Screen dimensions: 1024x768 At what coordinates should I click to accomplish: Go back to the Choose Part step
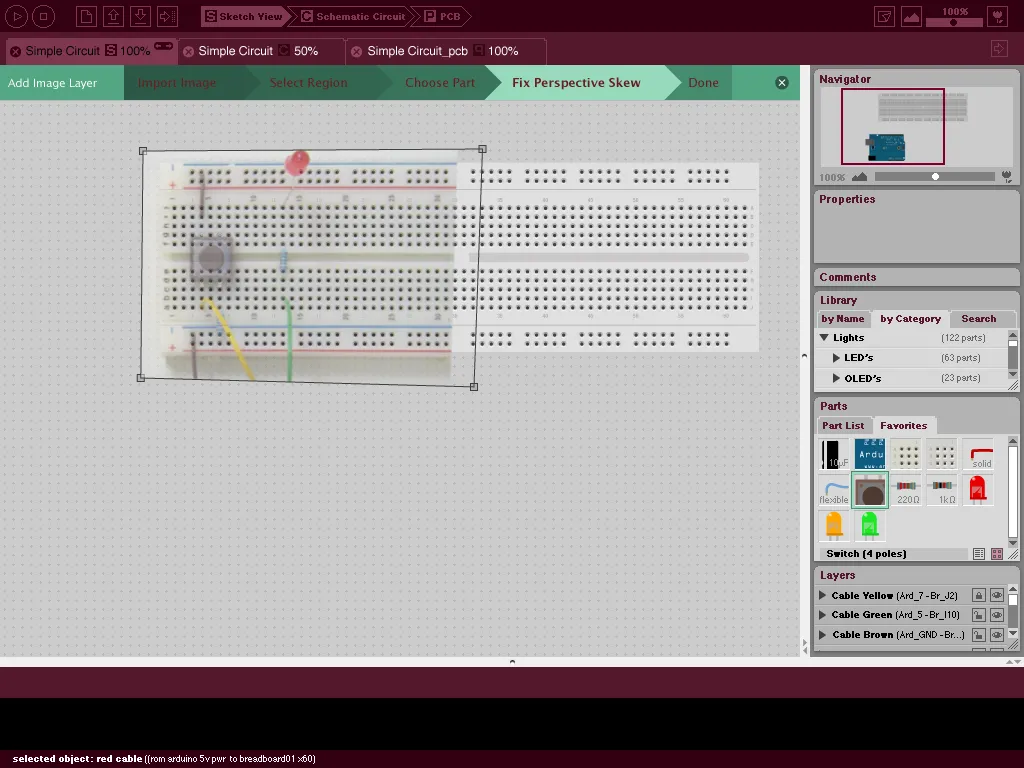[x=440, y=83]
